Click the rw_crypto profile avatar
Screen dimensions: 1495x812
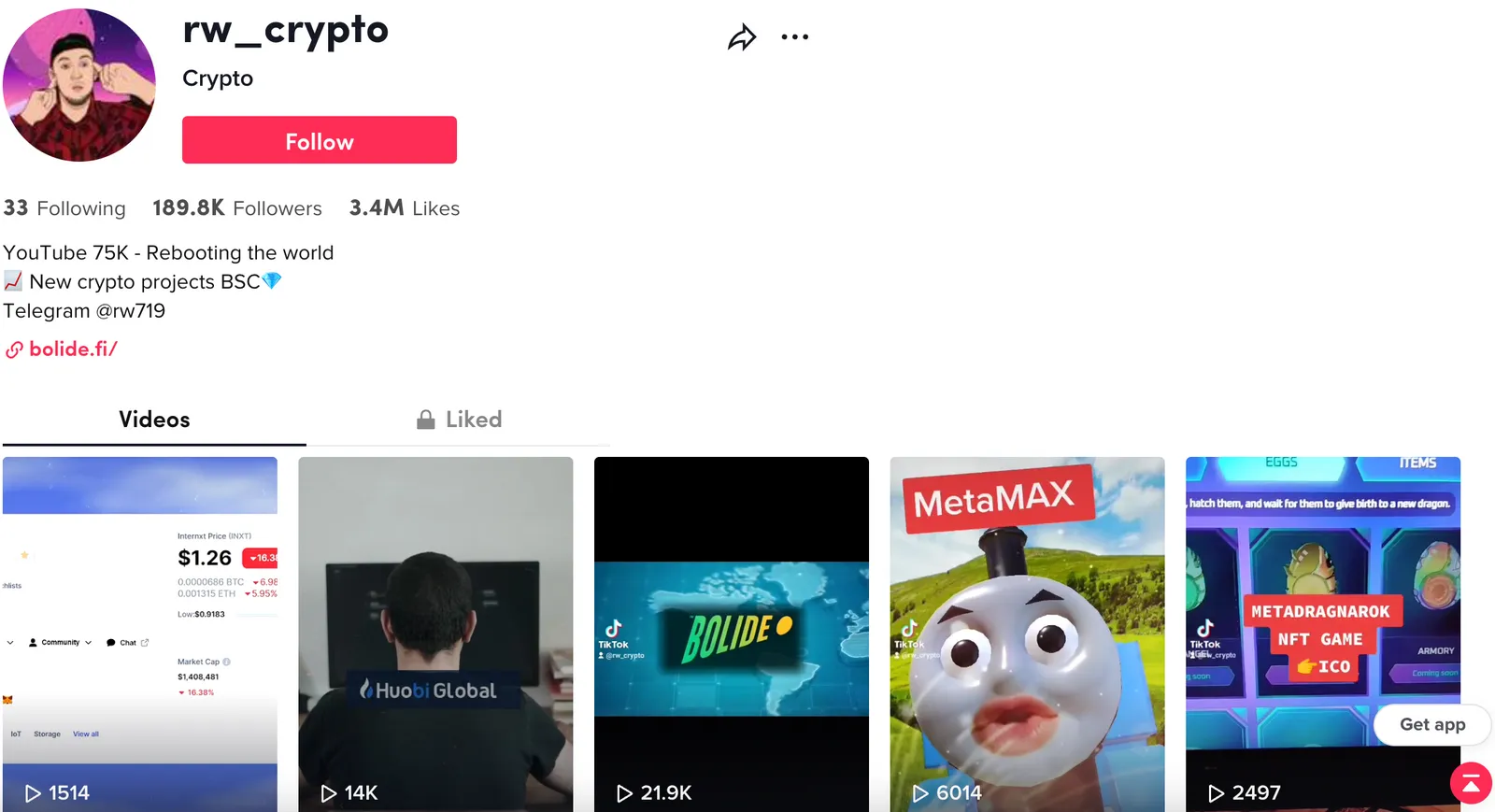pyautogui.click(x=78, y=85)
